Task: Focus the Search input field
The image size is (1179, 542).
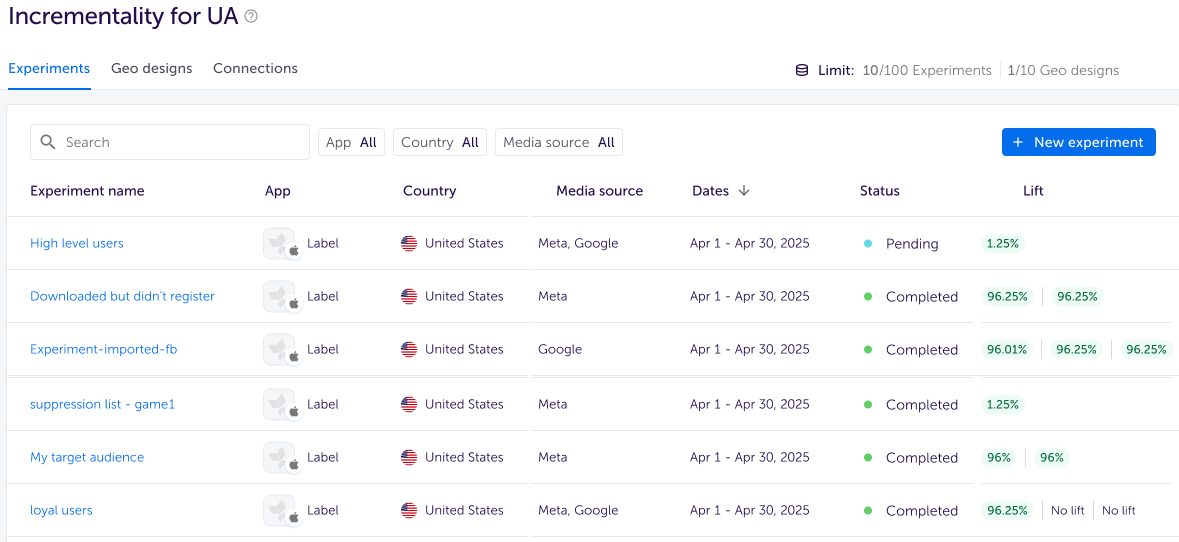Action: [180, 142]
